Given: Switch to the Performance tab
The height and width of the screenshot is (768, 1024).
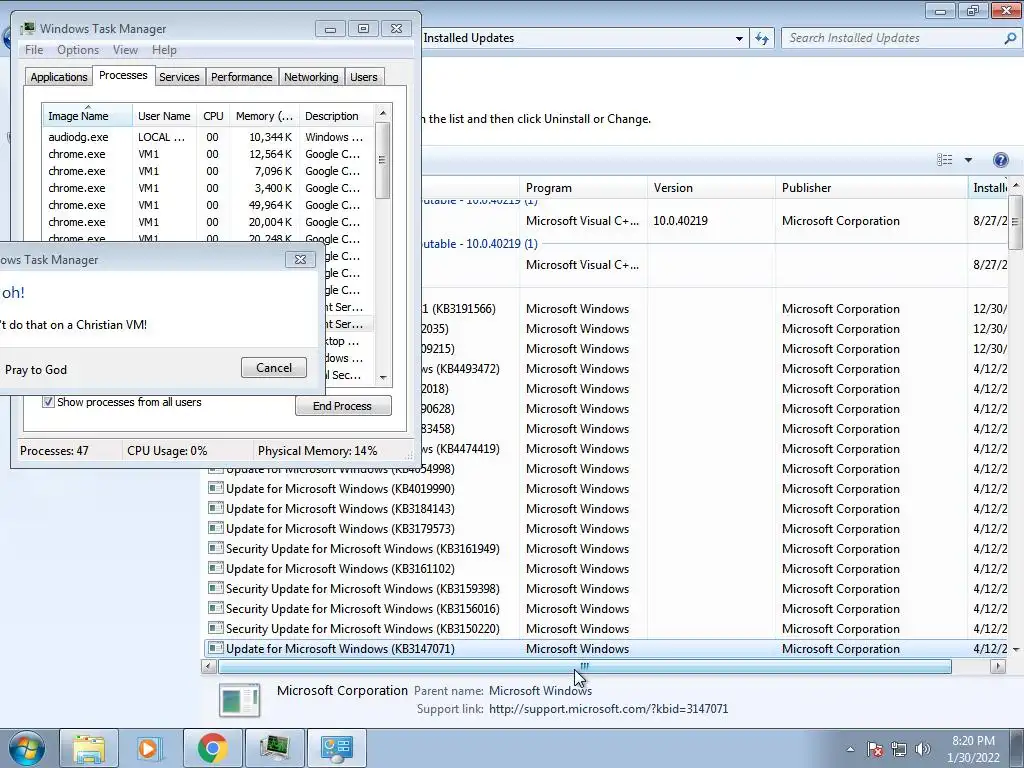Looking at the screenshot, I should tap(241, 77).
